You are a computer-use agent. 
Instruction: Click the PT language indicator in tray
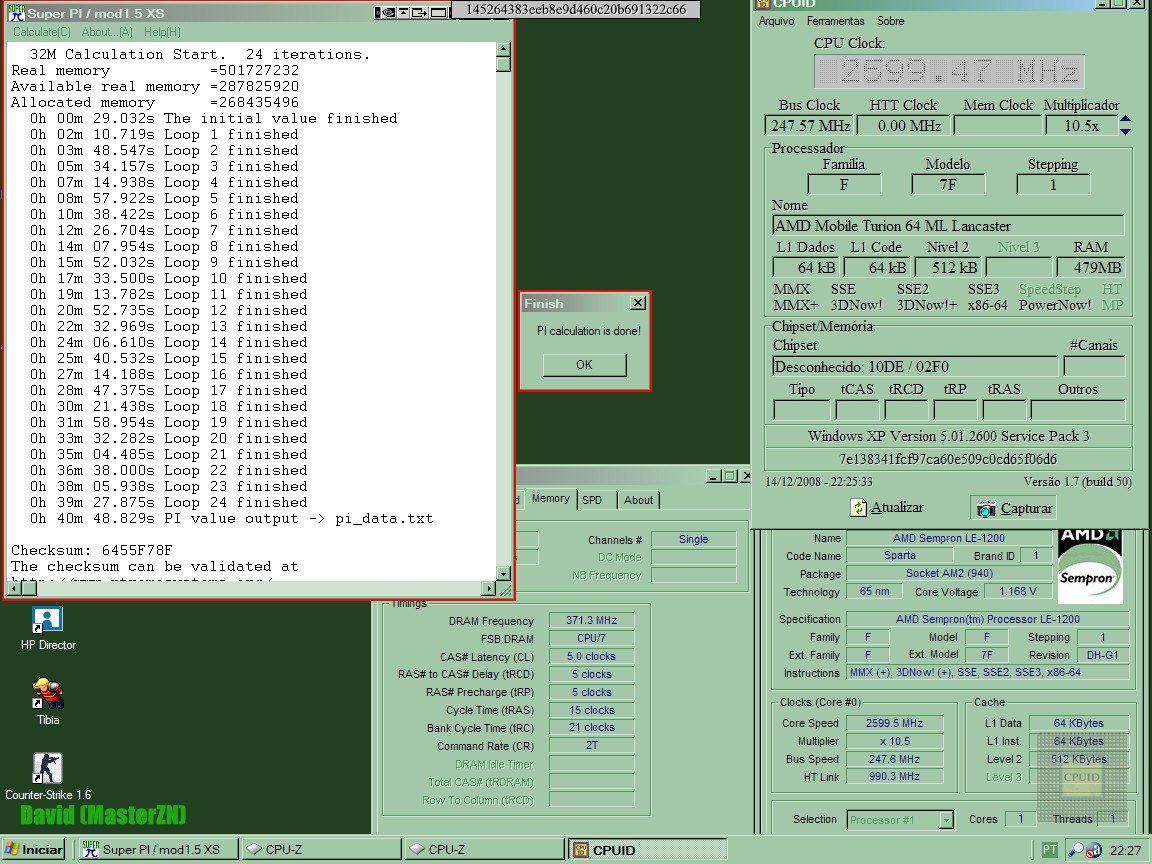pyautogui.click(x=1049, y=850)
